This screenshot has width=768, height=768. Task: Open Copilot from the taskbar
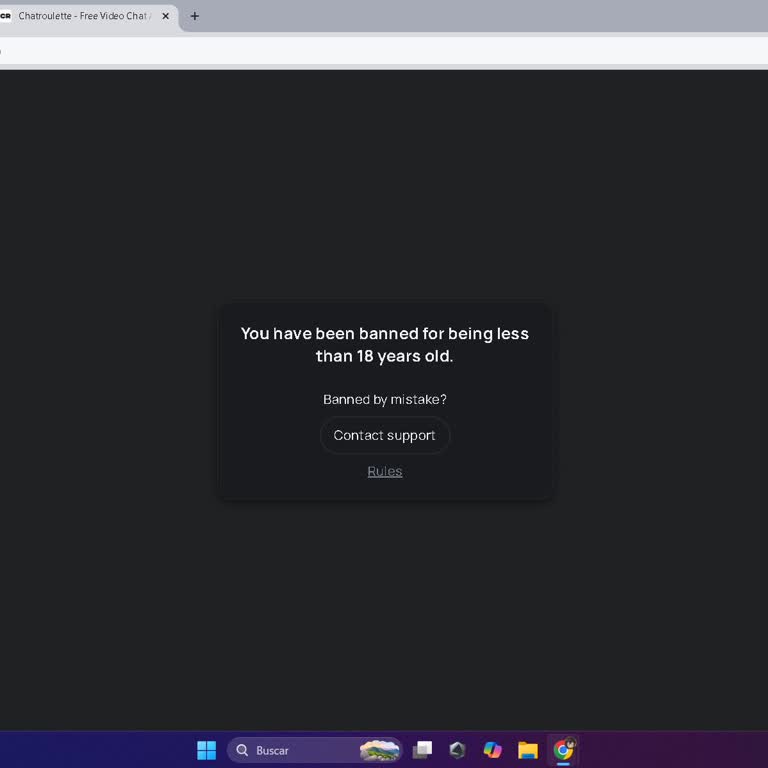pos(492,750)
